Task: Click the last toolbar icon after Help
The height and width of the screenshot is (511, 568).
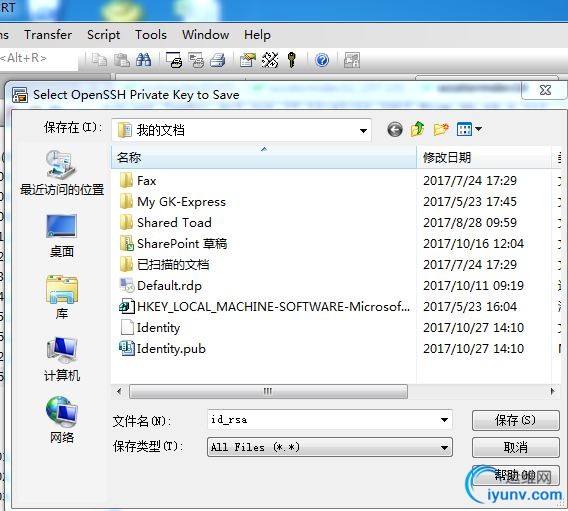Action: (352, 60)
